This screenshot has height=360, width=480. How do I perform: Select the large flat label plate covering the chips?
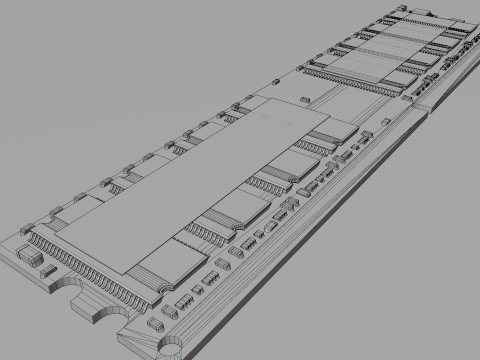tap(193, 186)
